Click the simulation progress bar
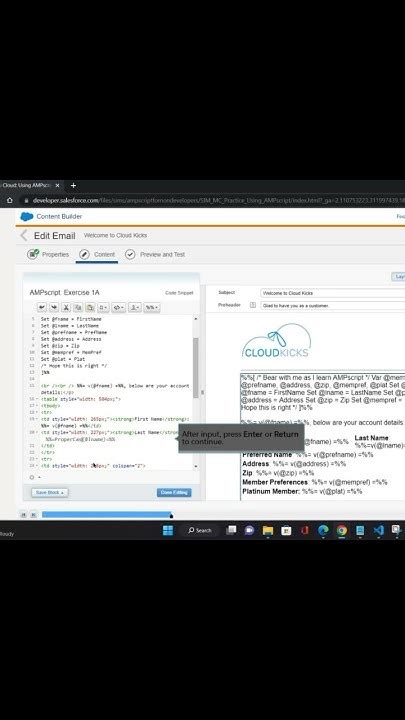This screenshot has width=405, height=720. point(107,515)
